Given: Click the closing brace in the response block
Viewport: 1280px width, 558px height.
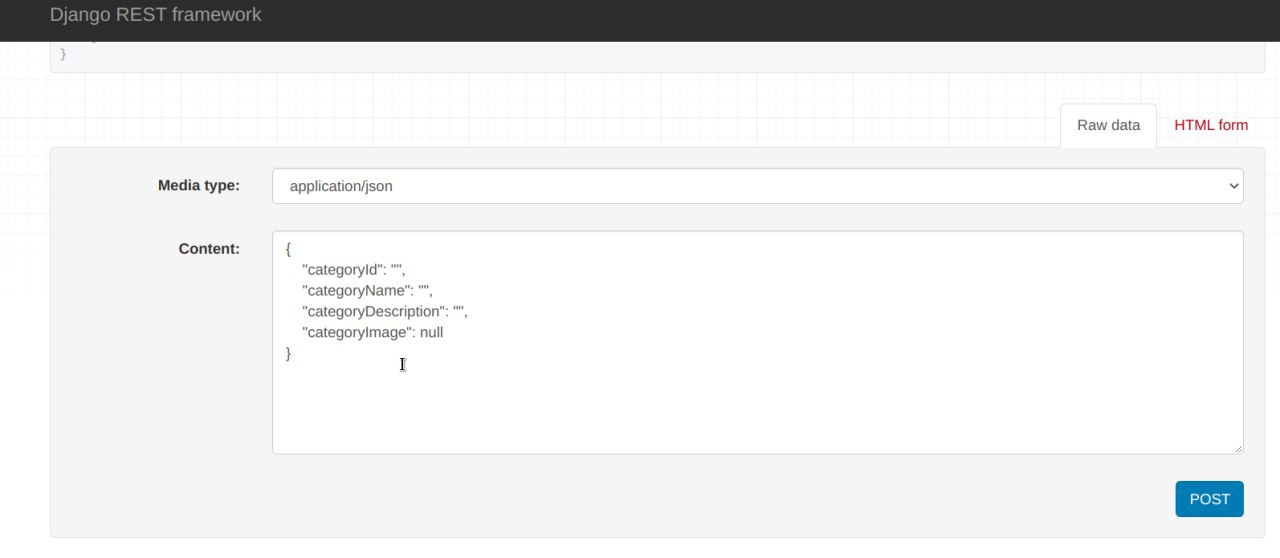Looking at the screenshot, I should 63,54.
